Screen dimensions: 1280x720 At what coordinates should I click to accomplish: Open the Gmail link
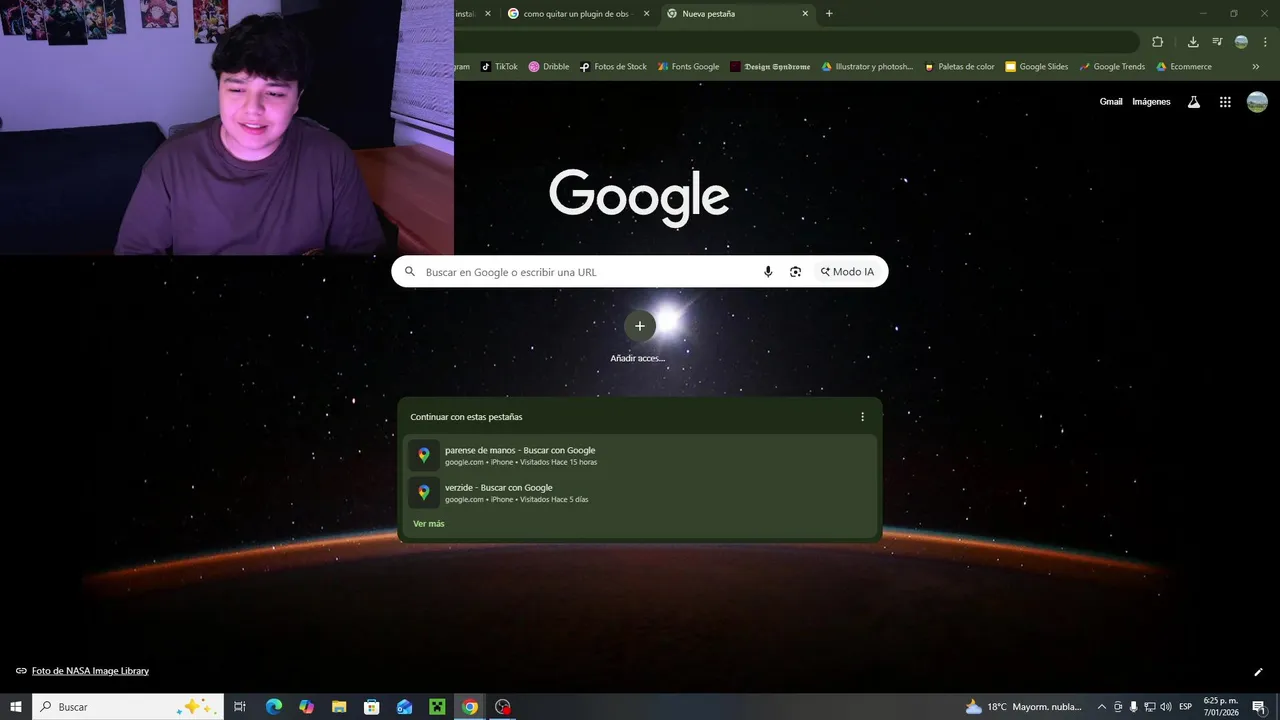(1111, 102)
